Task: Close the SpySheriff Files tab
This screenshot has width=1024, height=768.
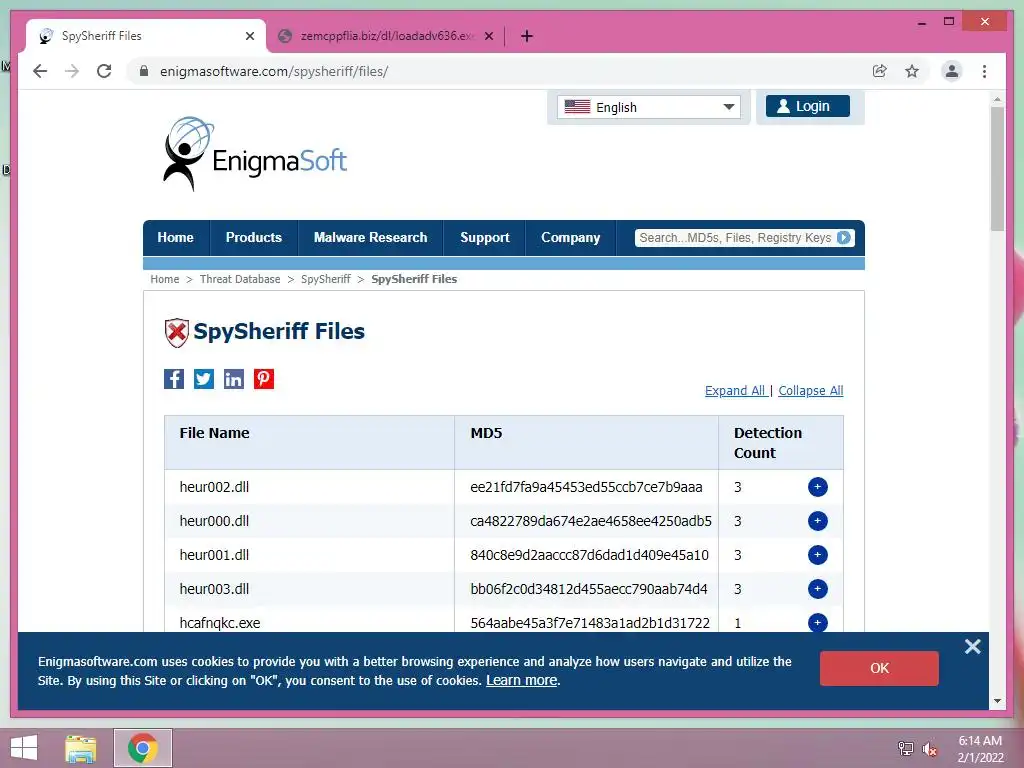Action: tap(249, 36)
